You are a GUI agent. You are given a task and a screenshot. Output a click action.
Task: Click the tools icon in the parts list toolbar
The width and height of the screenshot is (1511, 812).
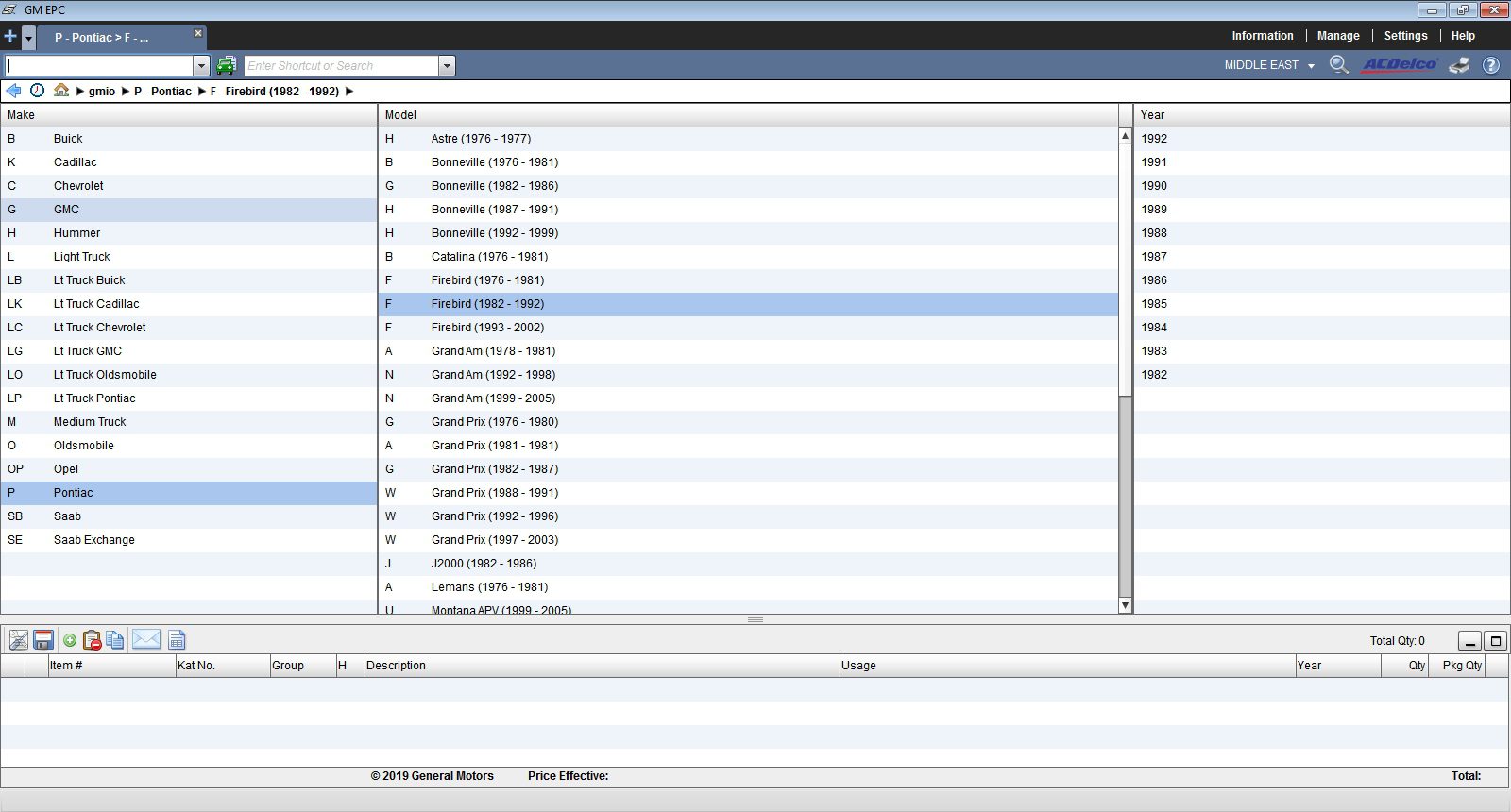[18, 640]
